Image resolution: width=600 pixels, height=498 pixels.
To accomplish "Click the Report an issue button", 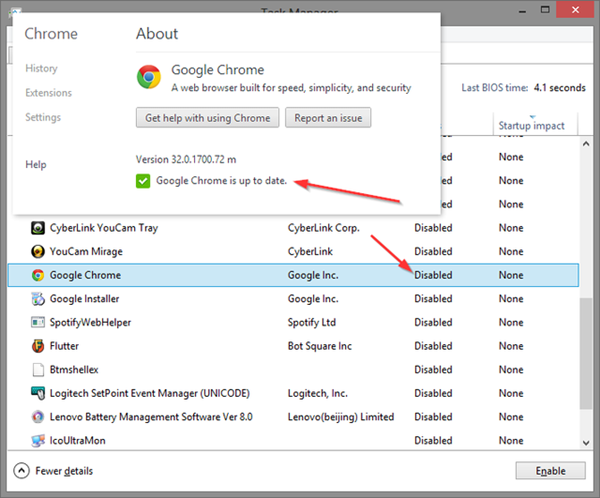I will click(328, 118).
